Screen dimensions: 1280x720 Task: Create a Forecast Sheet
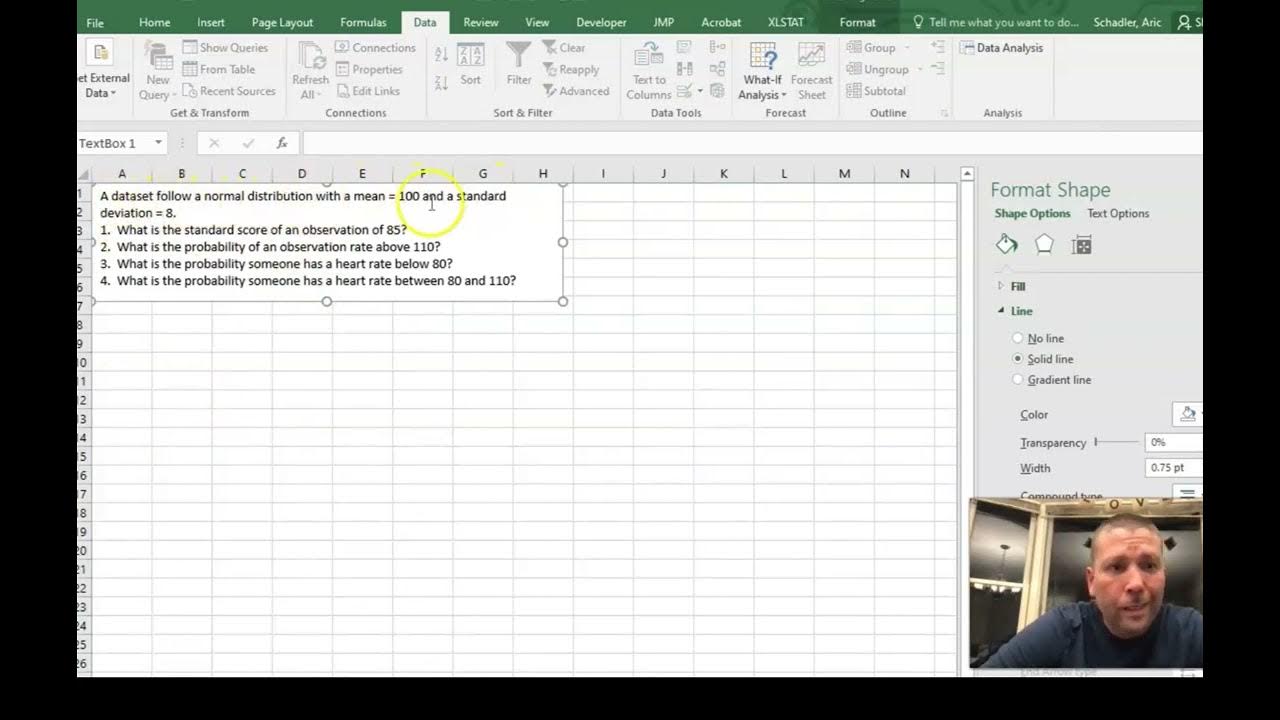811,71
